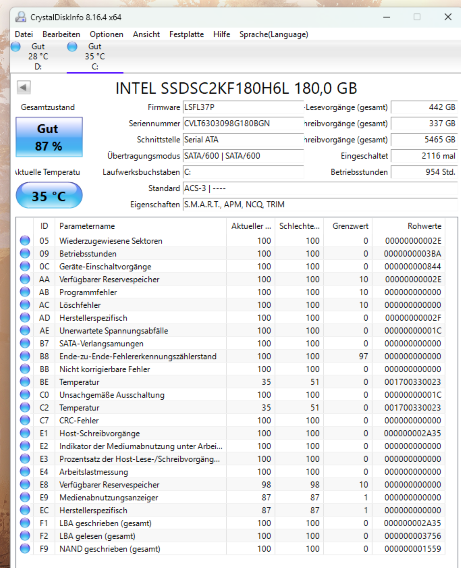Image resolution: width=461 pixels, height=568 pixels.
Task: Click status orb of row ID AD
Action: click(25, 318)
